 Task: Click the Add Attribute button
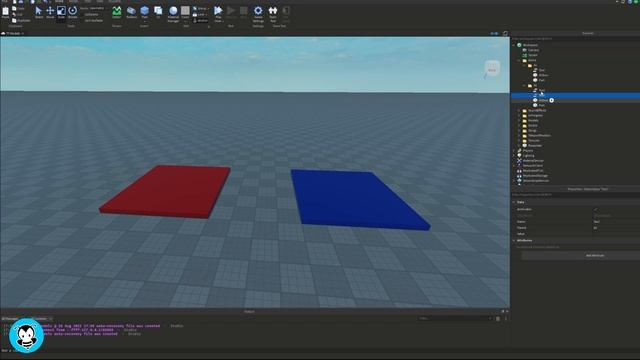pos(595,256)
